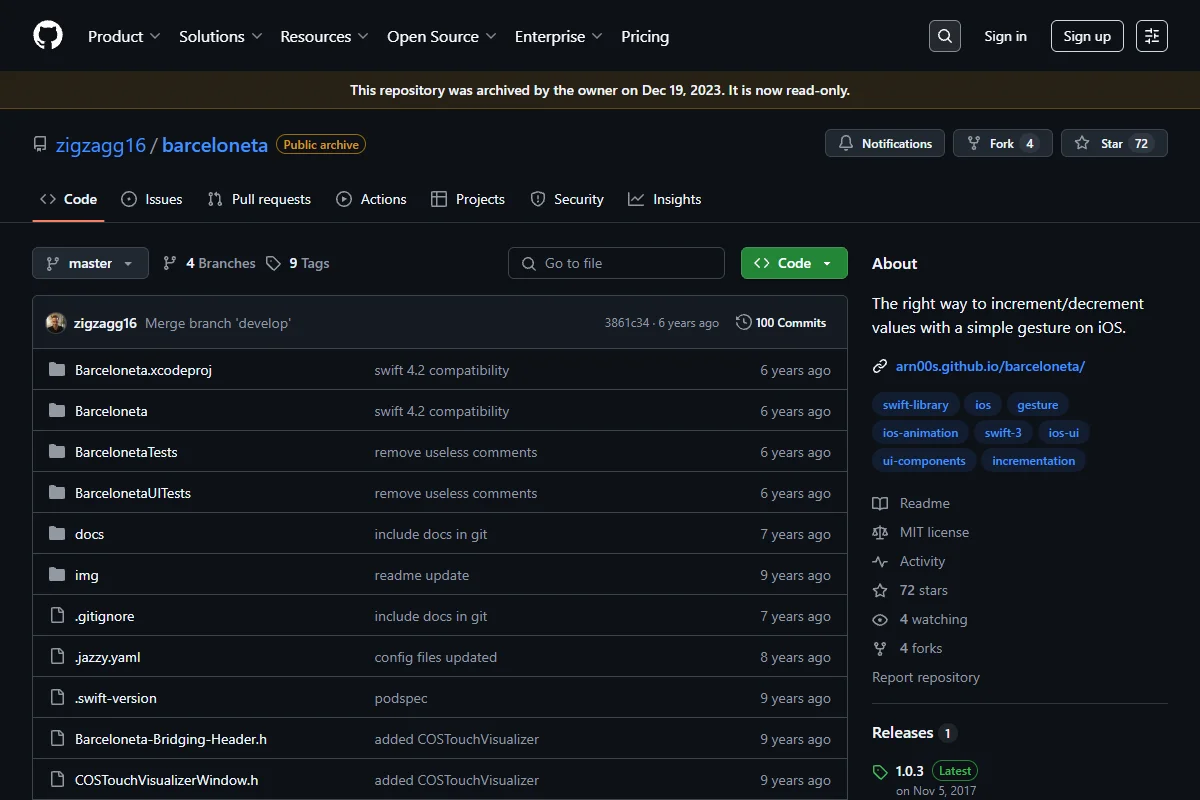Click the Go to file search field
Screen dimensions: 1200x800
(x=616, y=263)
